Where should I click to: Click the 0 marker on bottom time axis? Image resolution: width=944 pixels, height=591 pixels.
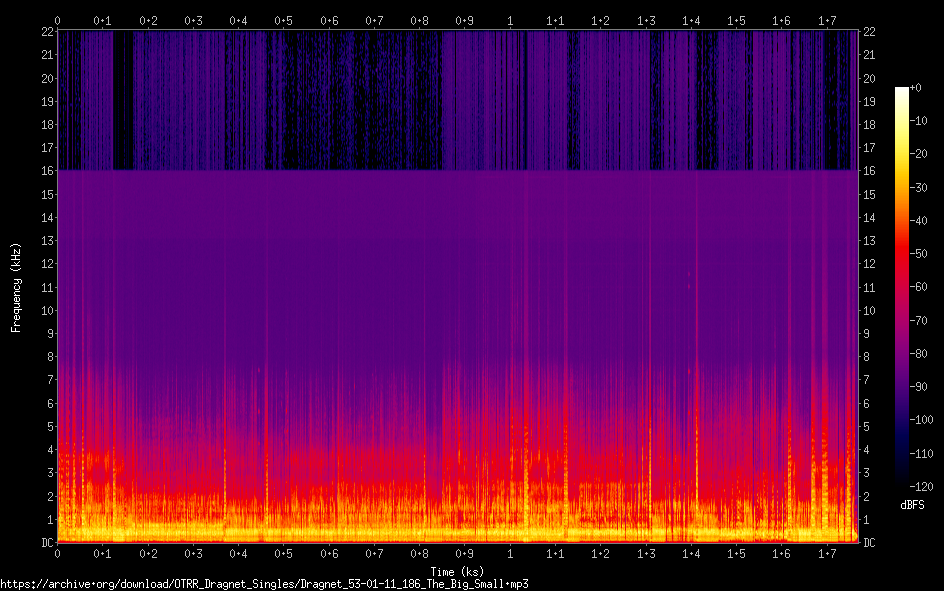57,554
